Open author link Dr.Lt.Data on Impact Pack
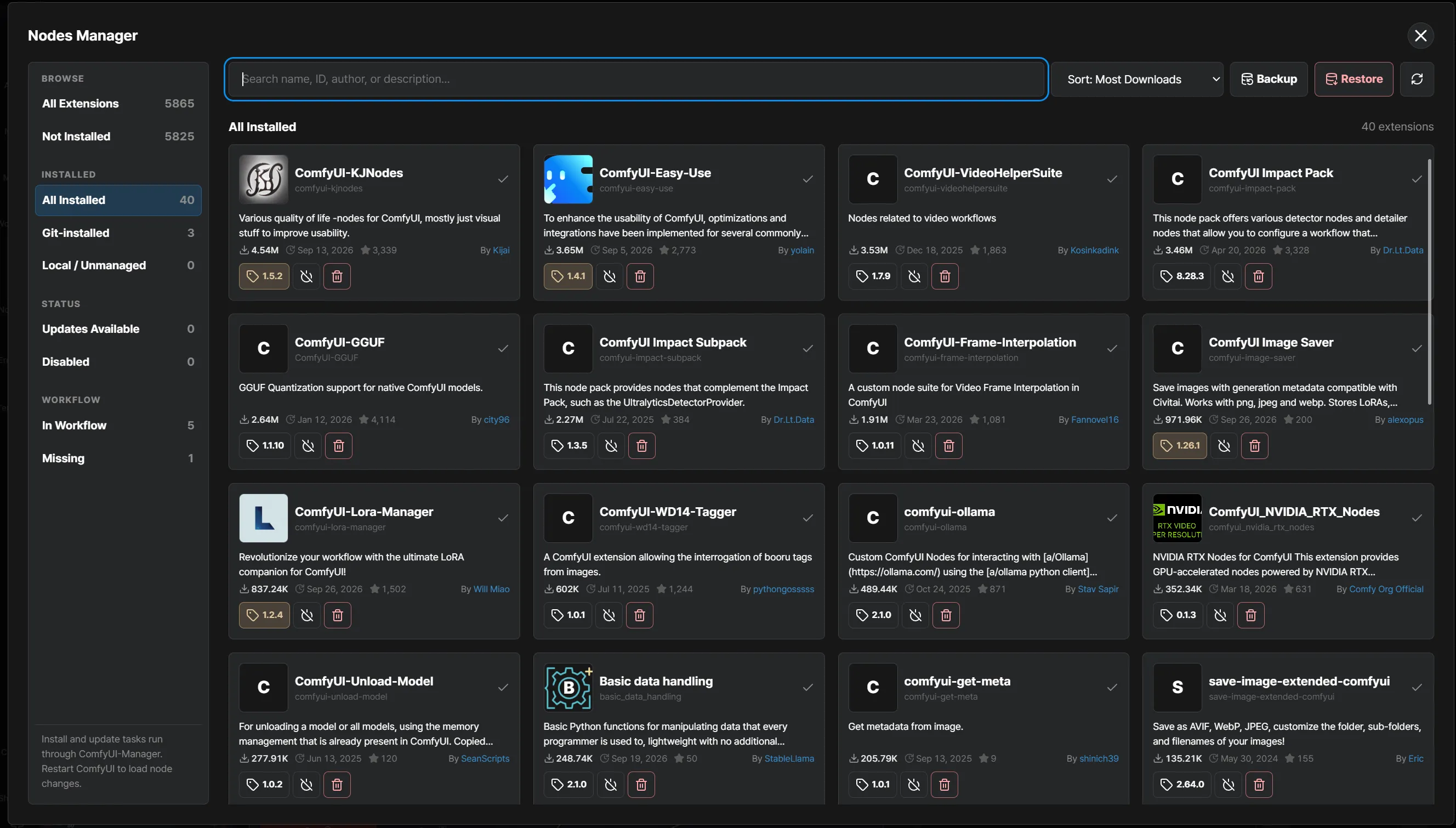The image size is (1456, 828). [1403, 250]
